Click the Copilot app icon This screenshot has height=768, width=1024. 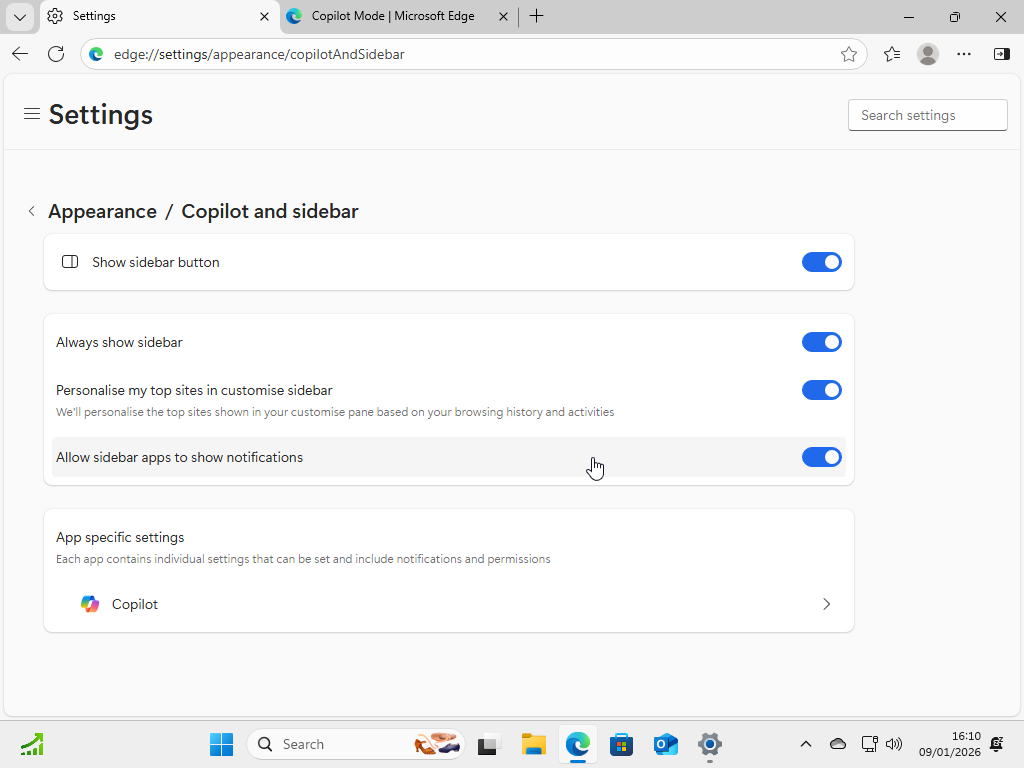click(89, 604)
